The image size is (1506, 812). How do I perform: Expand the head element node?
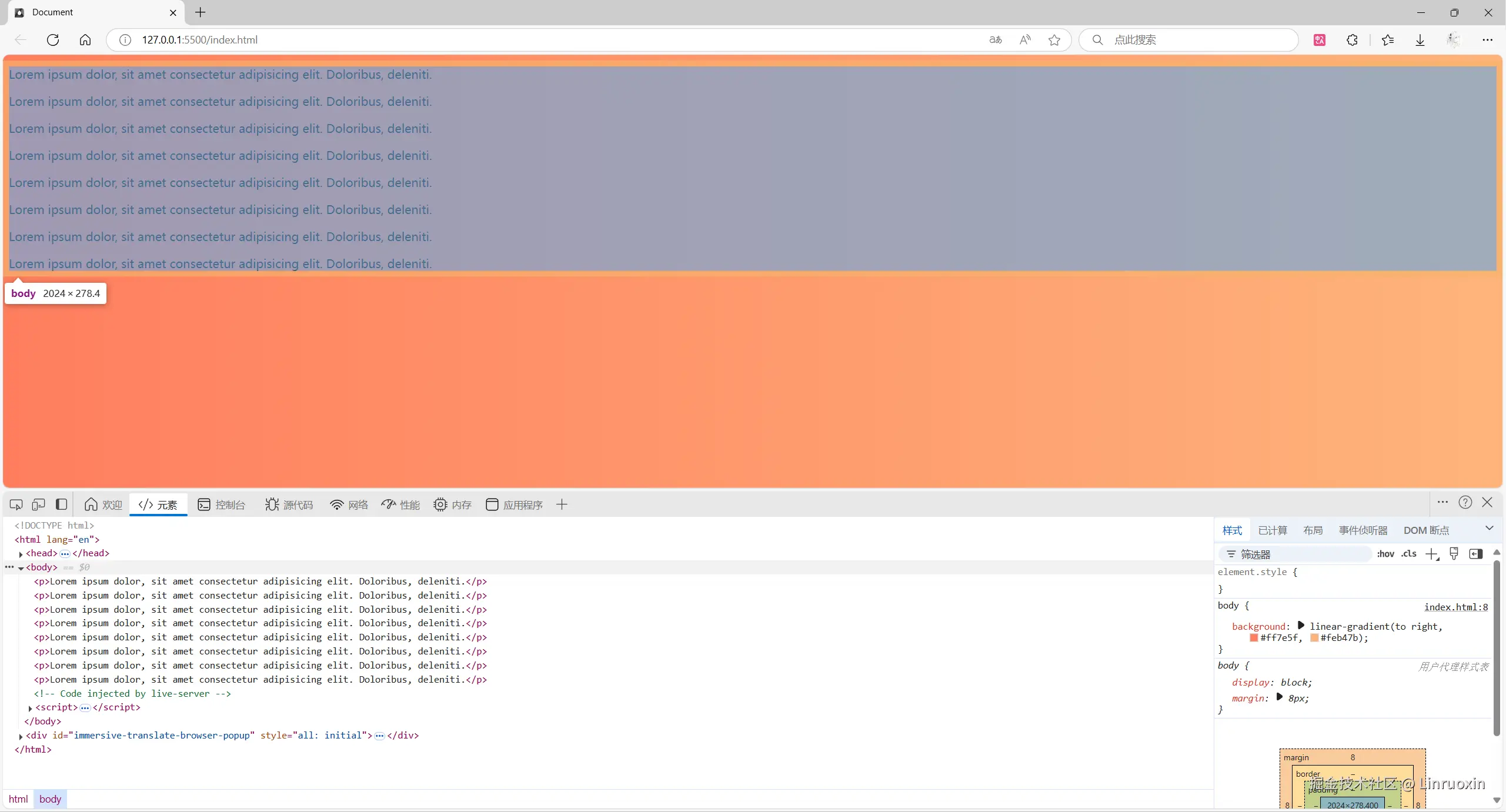[x=21, y=554]
